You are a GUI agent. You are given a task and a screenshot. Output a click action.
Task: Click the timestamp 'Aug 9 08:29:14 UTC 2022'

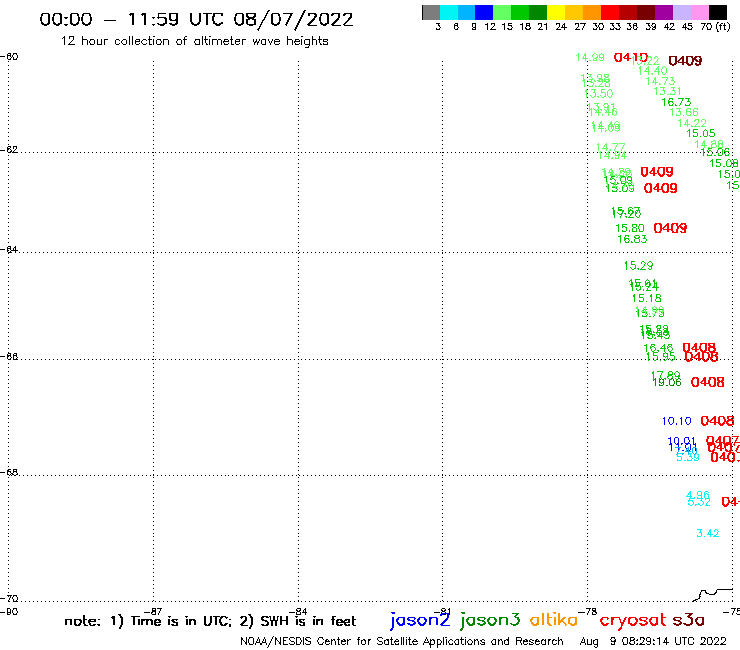coord(653,641)
